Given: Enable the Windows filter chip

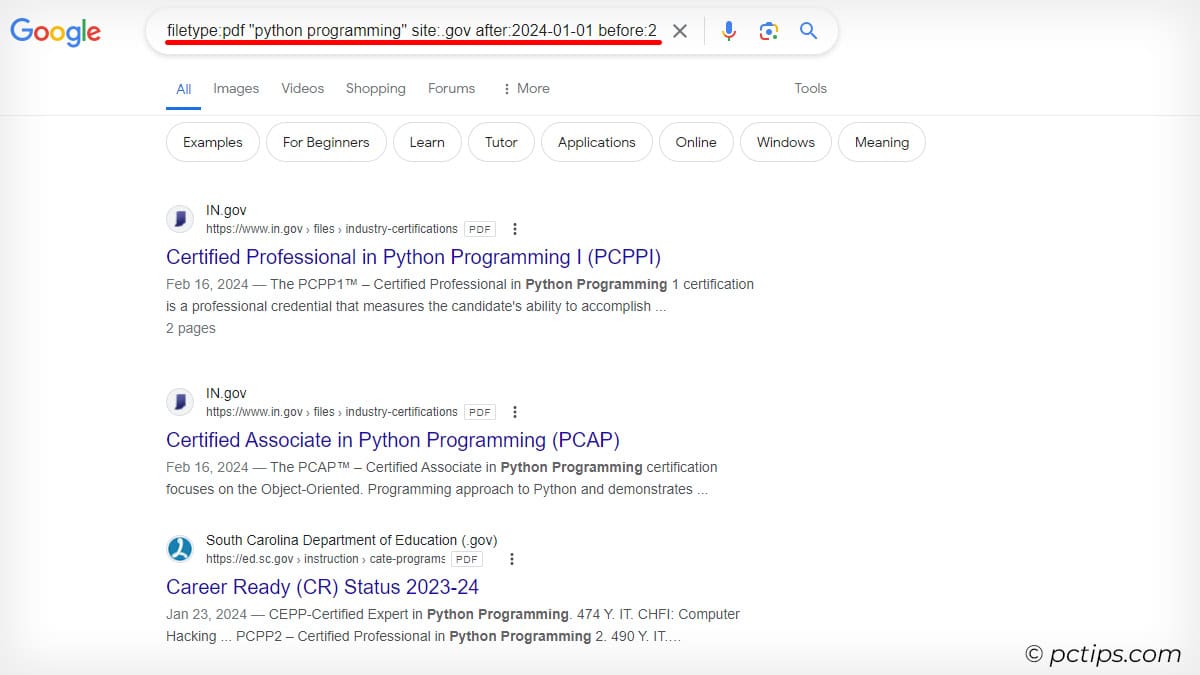Looking at the screenshot, I should 785,142.
